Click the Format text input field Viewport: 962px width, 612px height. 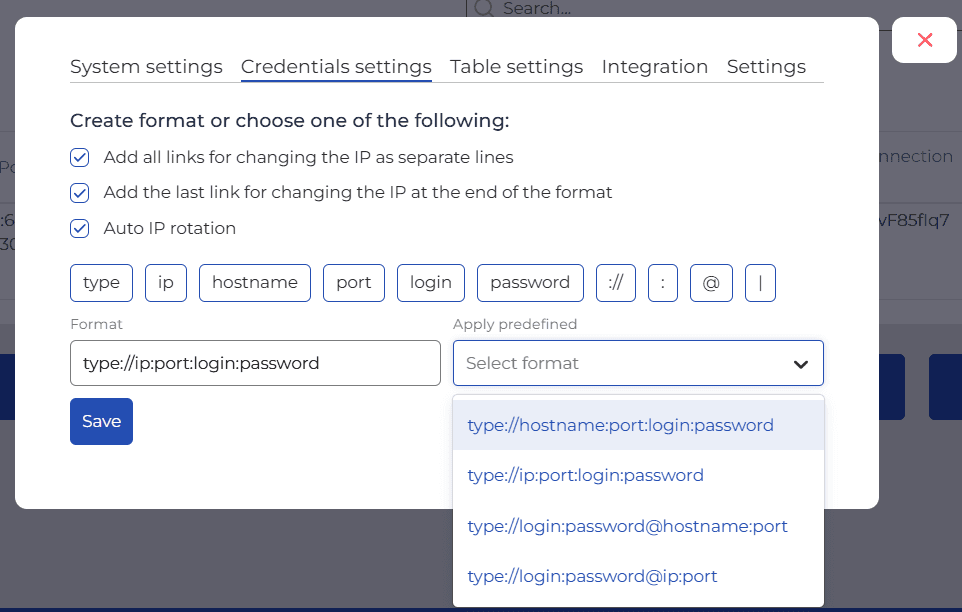255,363
